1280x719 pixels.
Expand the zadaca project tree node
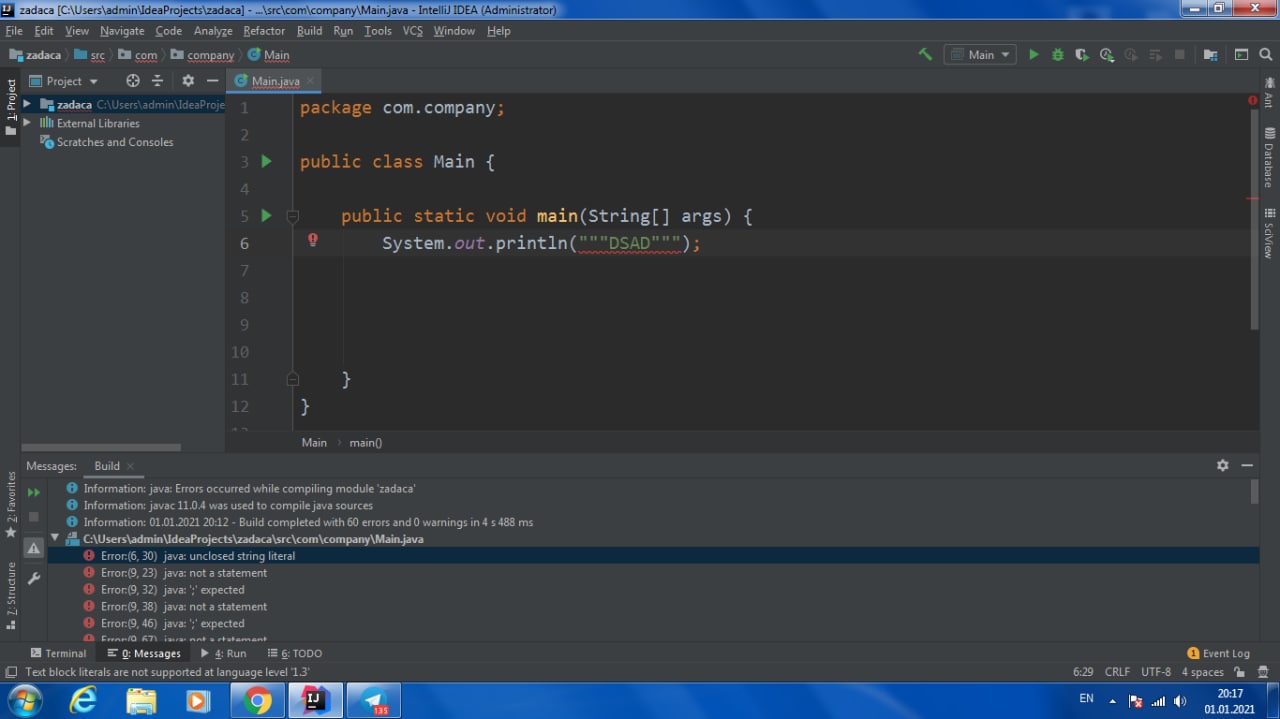point(27,104)
